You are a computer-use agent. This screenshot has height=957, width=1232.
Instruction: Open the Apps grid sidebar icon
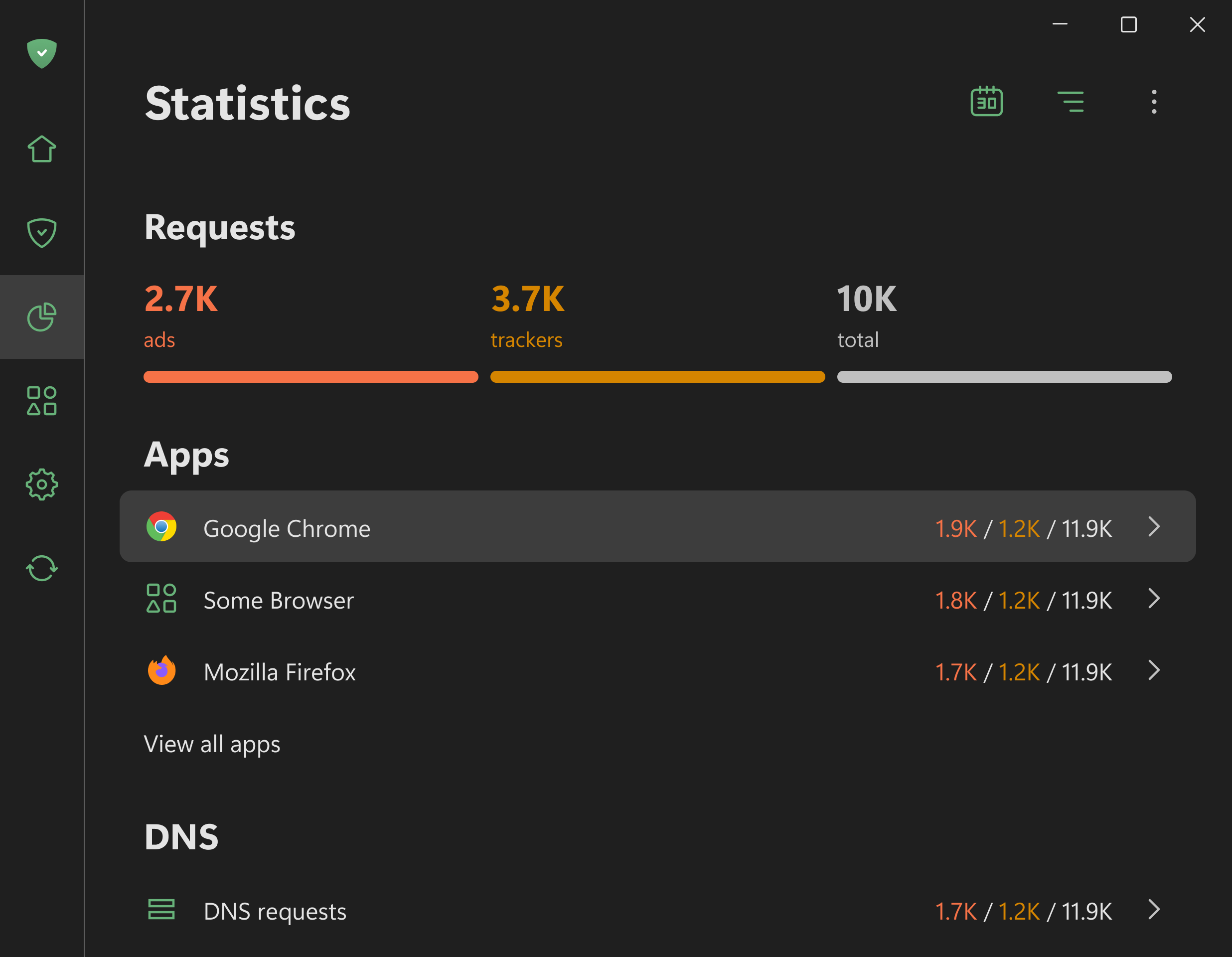click(42, 401)
